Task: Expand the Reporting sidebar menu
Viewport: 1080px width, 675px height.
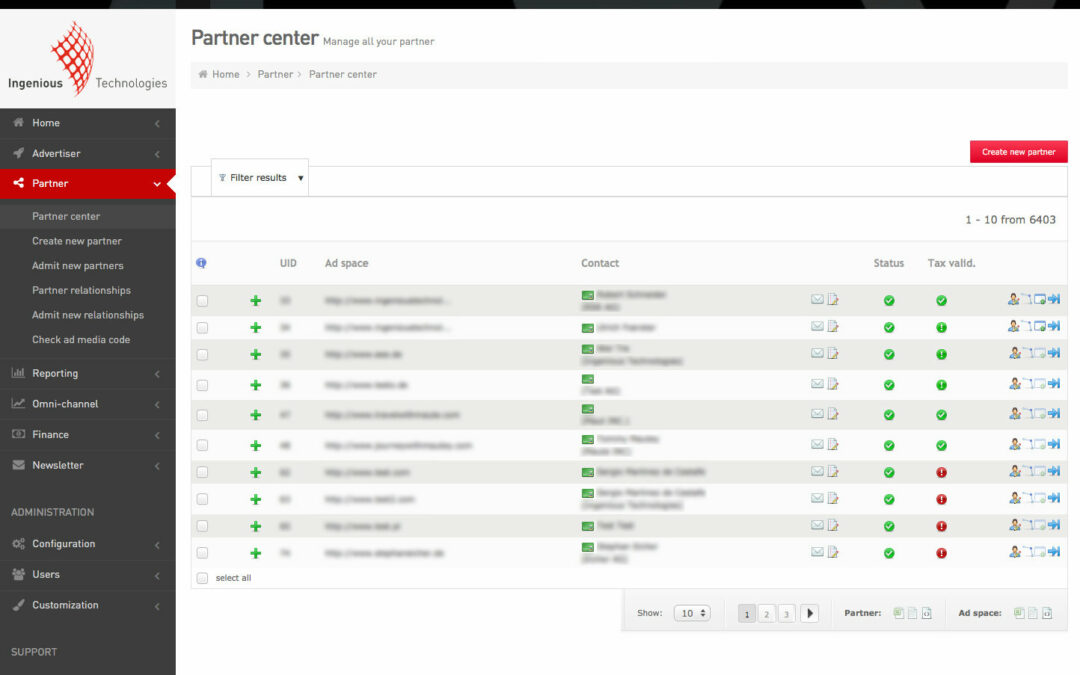Action: tap(88, 373)
